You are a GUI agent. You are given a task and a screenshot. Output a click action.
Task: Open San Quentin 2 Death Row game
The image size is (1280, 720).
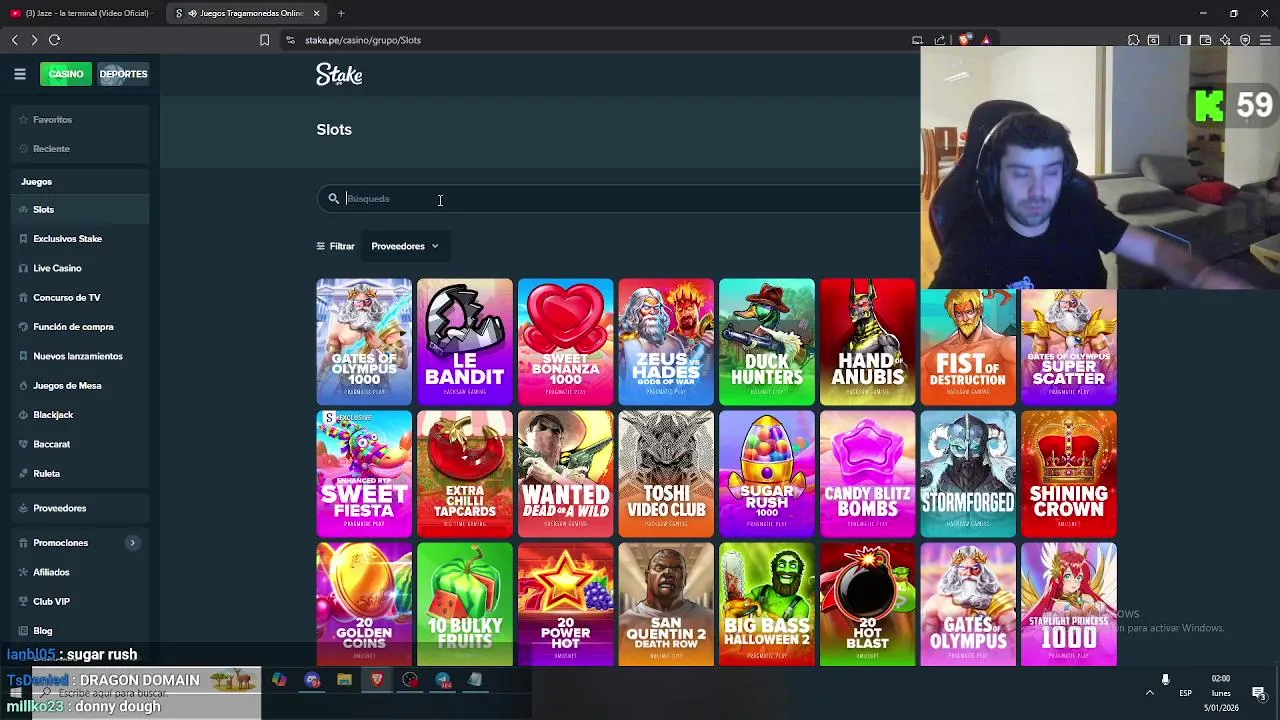[x=666, y=604]
